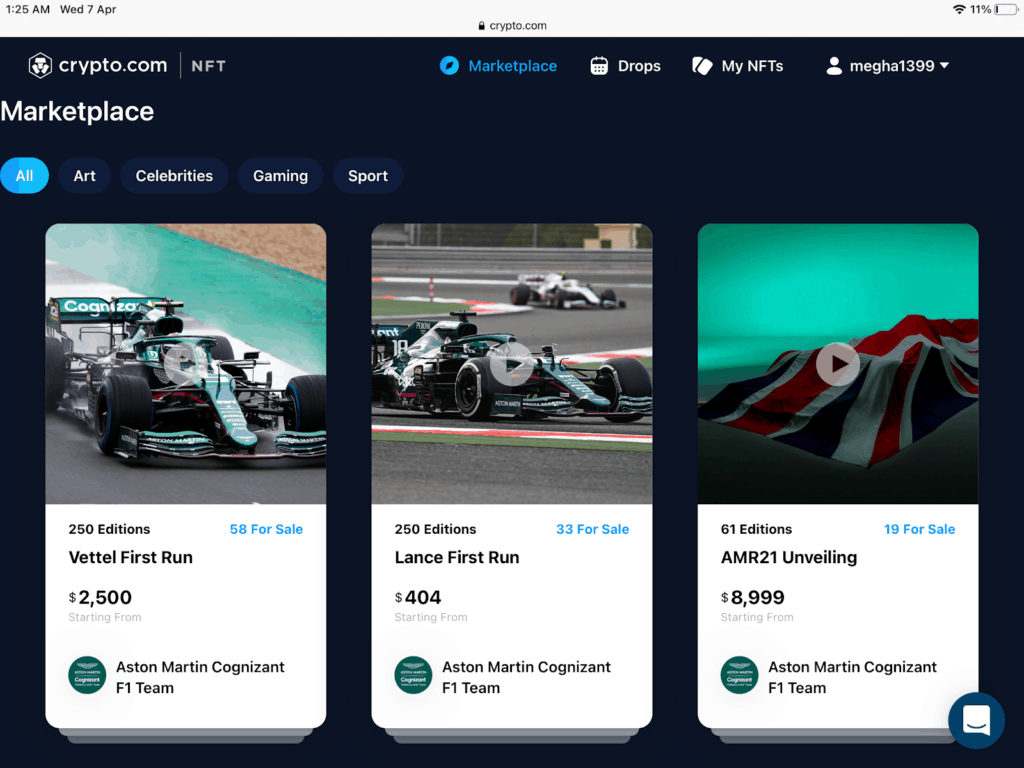Click the user profile silhouette icon
Viewport: 1024px width, 768px height.
point(834,65)
